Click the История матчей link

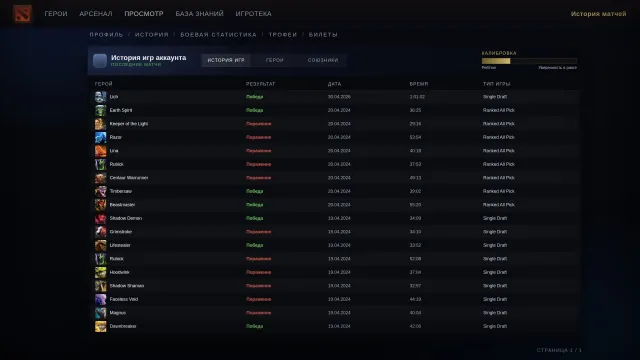point(598,14)
